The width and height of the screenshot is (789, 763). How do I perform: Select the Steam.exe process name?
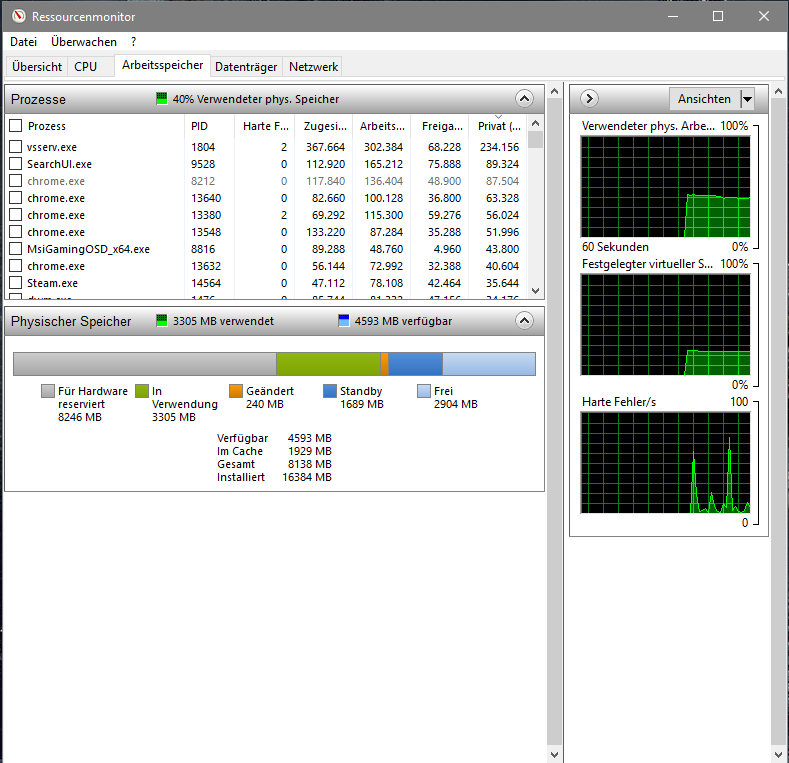pyautogui.click(x=52, y=283)
